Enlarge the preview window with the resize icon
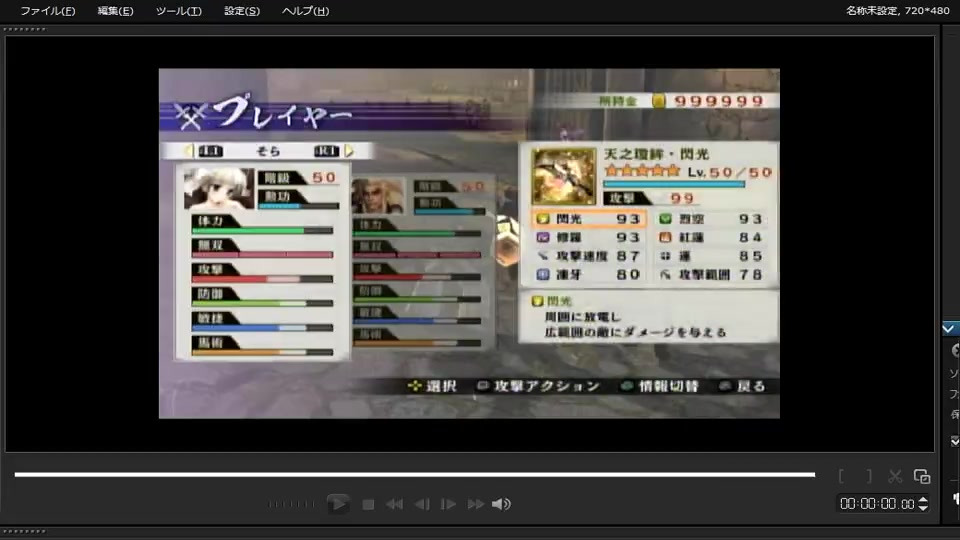Image resolution: width=960 pixels, height=540 pixels. point(922,476)
